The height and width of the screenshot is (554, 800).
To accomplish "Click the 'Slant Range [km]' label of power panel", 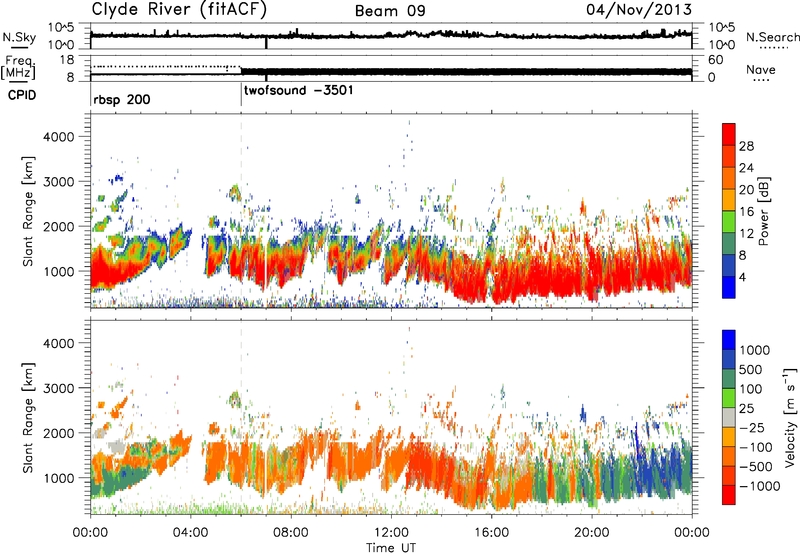I will pos(28,211).
